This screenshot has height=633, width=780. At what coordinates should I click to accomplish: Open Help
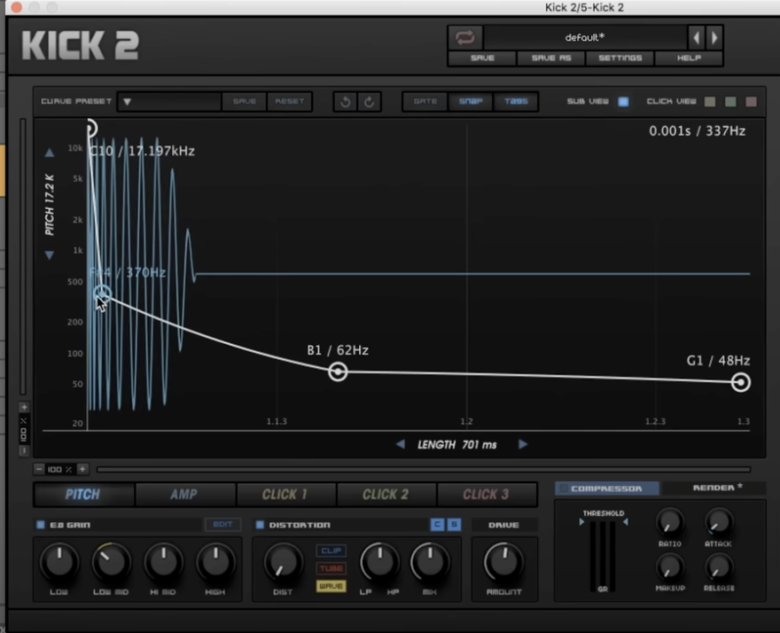pyautogui.click(x=689, y=58)
